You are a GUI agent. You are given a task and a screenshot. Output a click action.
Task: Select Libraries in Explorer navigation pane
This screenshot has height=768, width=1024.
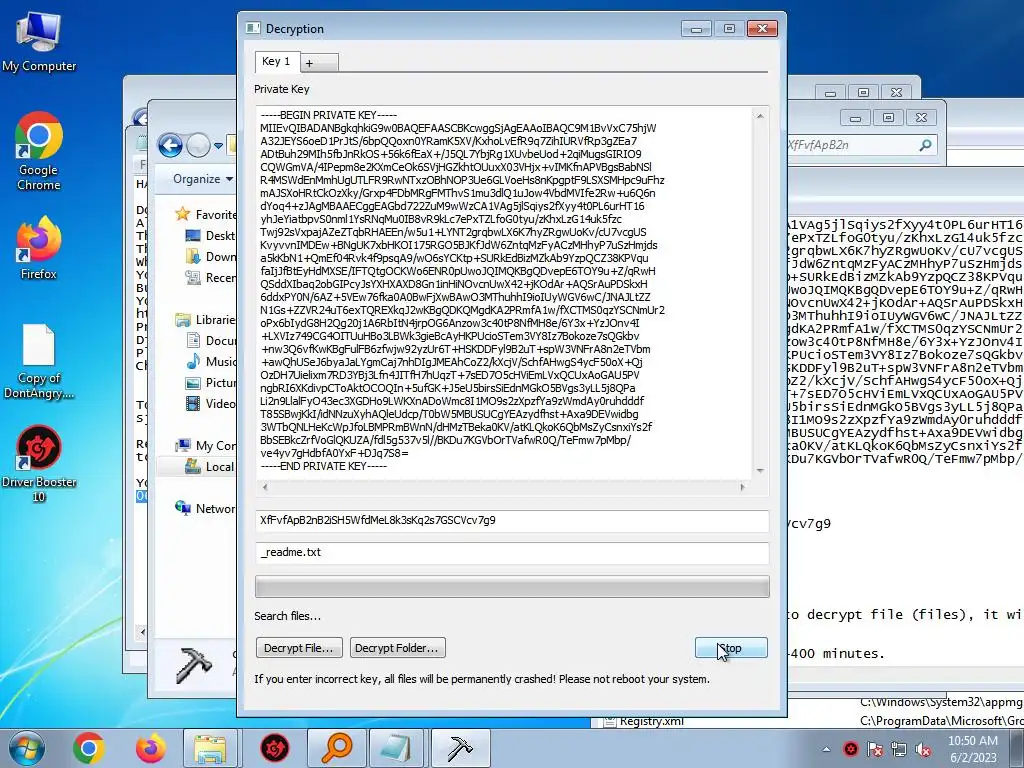point(205,319)
